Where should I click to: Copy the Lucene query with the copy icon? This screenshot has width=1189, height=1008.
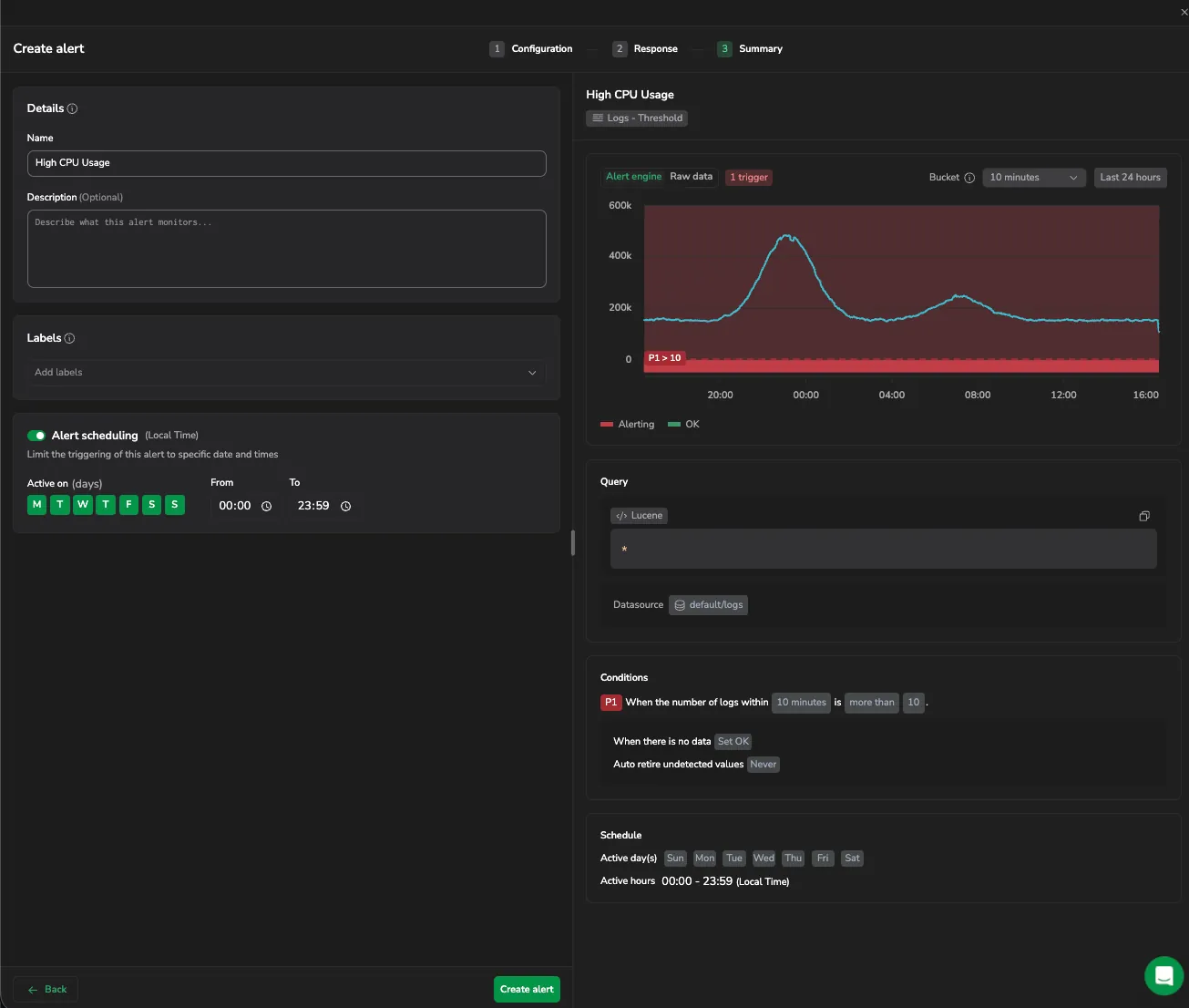tap(1144, 516)
